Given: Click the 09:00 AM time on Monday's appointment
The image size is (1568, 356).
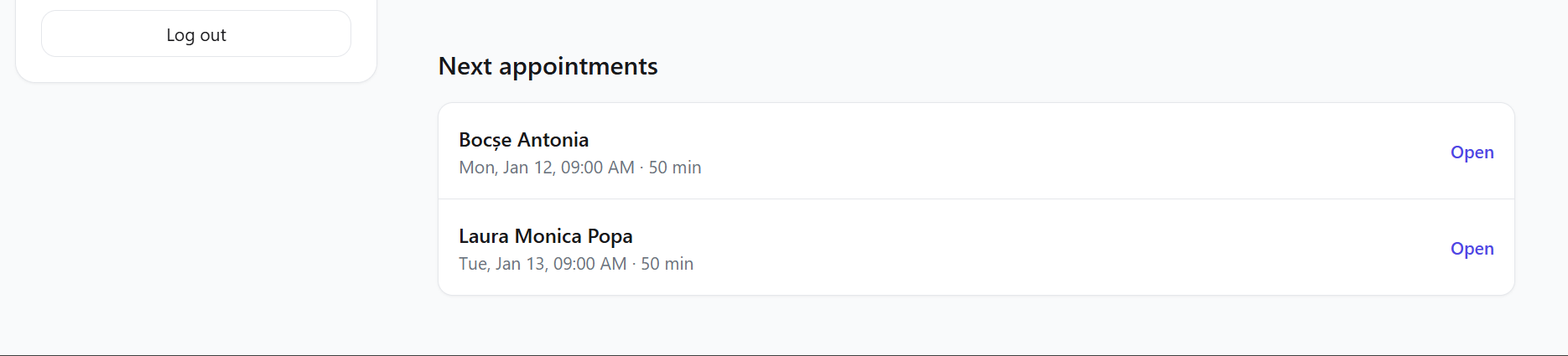Looking at the screenshot, I should 598,168.
